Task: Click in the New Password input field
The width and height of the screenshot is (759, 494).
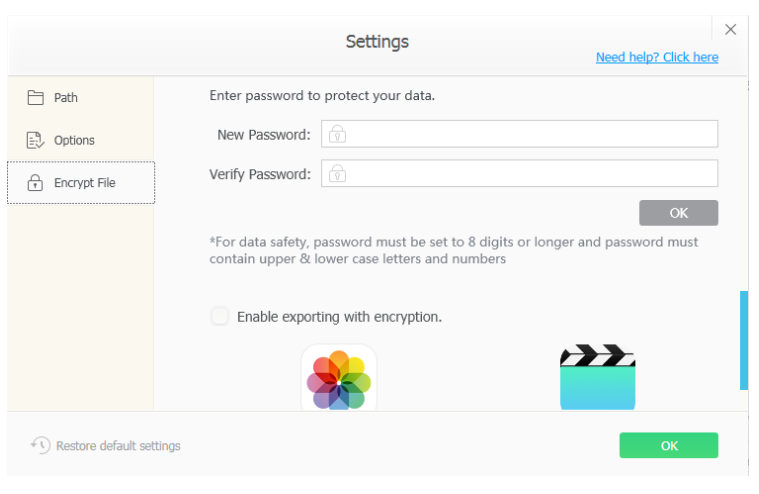Action: click(x=519, y=134)
